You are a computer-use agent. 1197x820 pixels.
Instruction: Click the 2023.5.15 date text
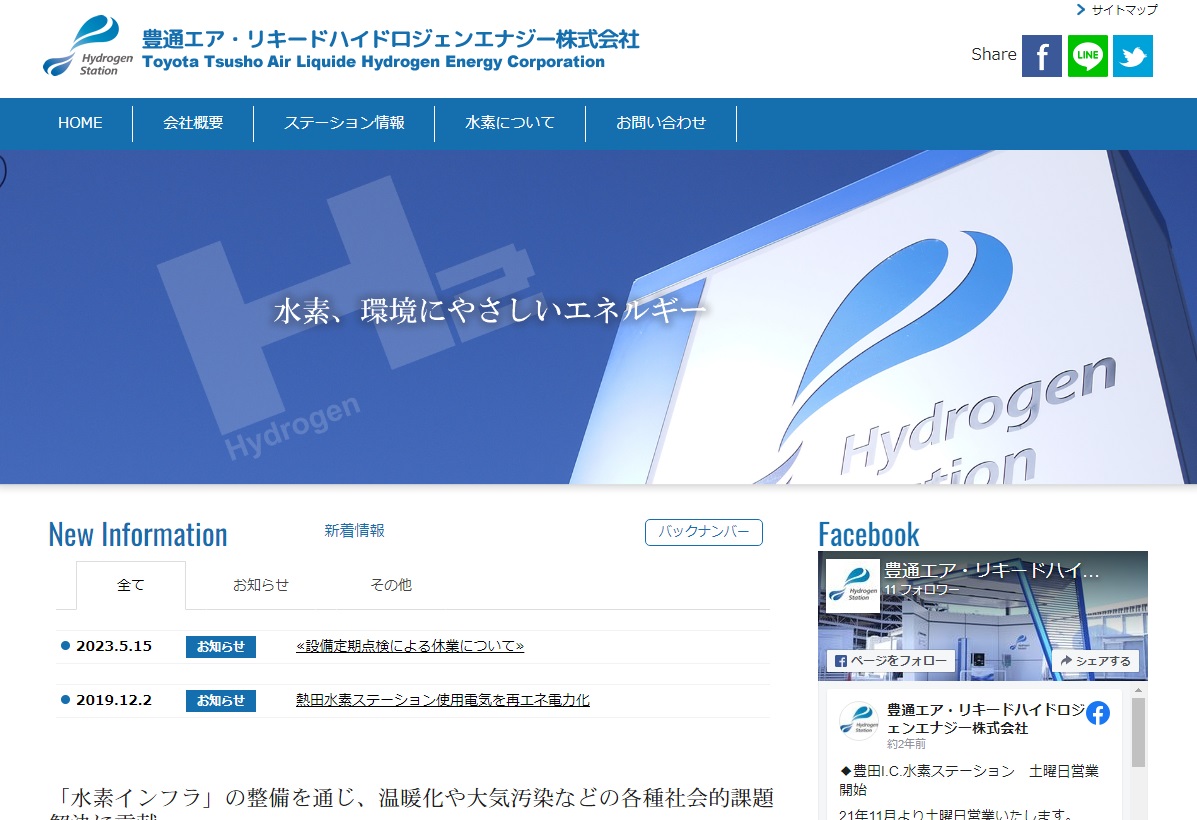(x=114, y=646)
